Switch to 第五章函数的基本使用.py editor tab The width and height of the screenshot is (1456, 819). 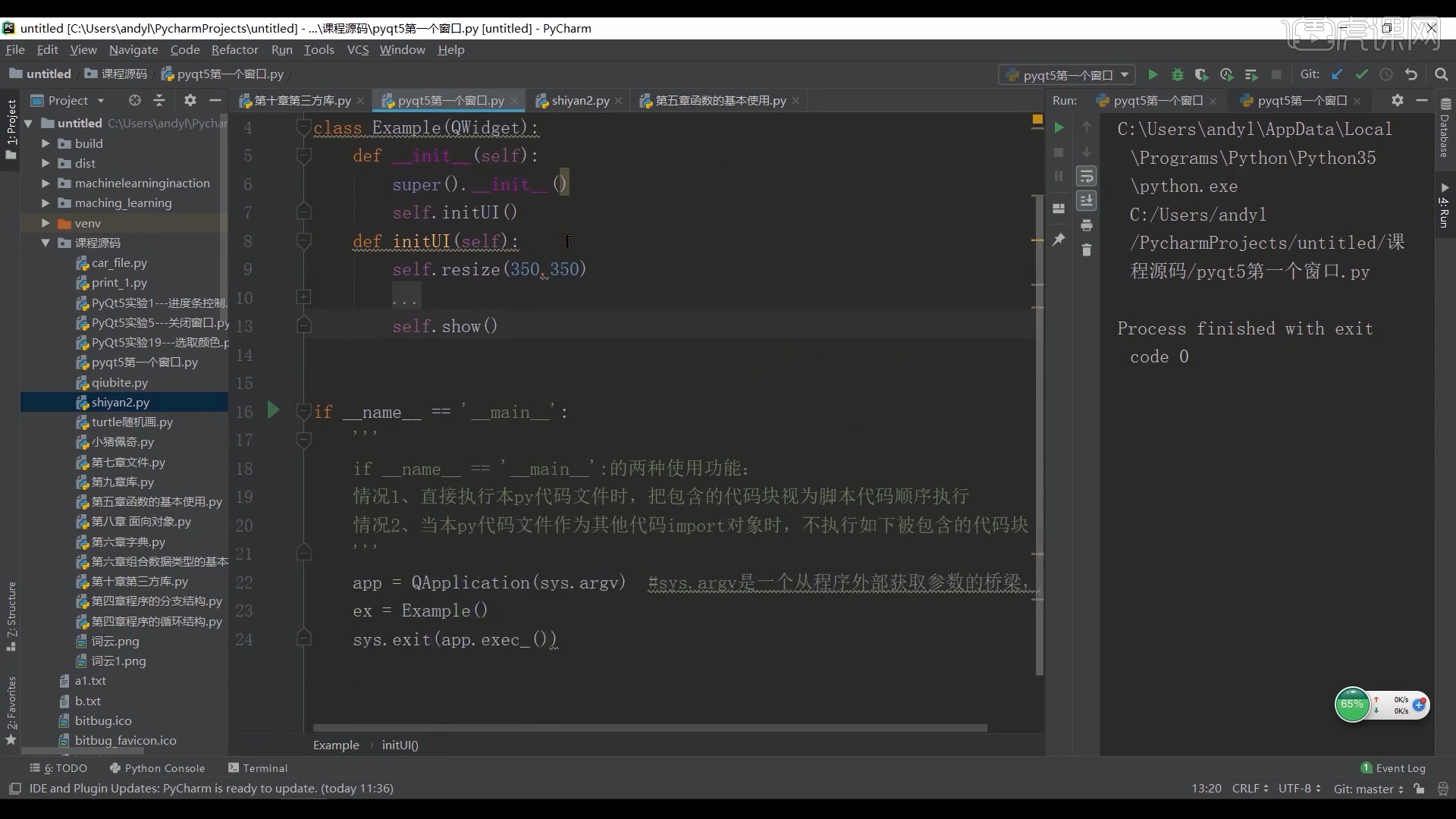pyautogui.click(x=720, y=100)
